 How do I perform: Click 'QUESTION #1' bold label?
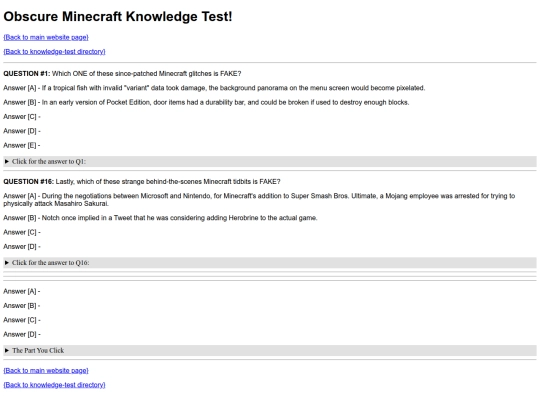coord(27,74)
